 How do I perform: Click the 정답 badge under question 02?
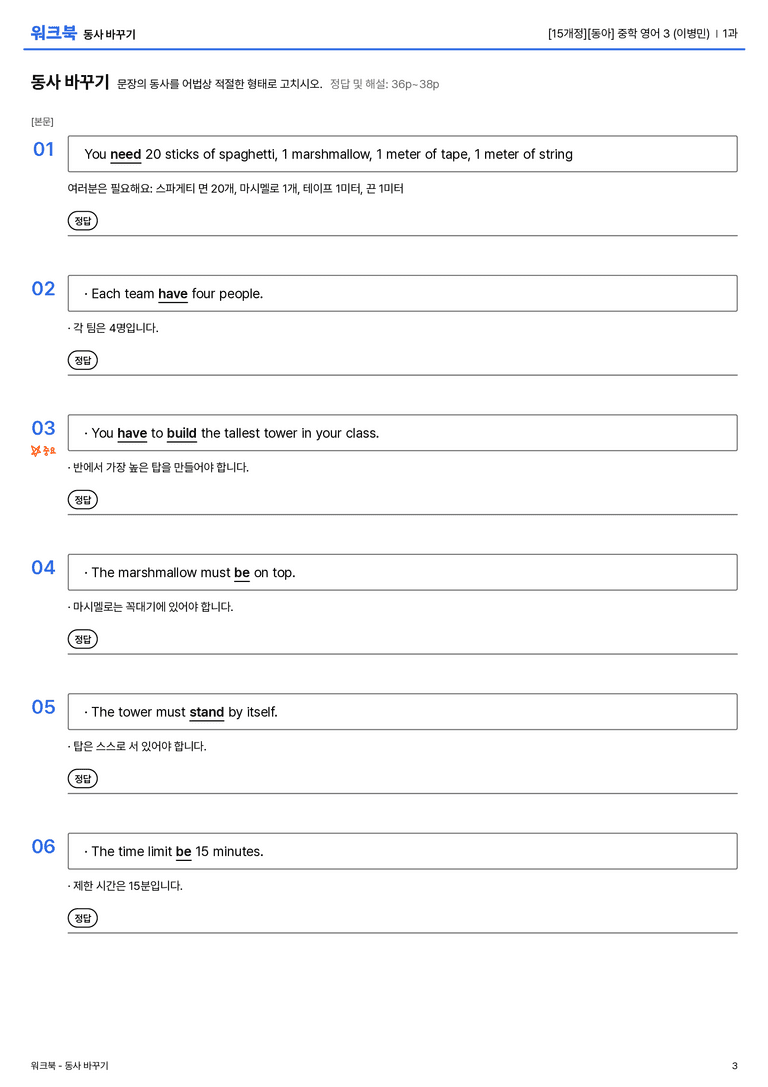tap(82, 360)
